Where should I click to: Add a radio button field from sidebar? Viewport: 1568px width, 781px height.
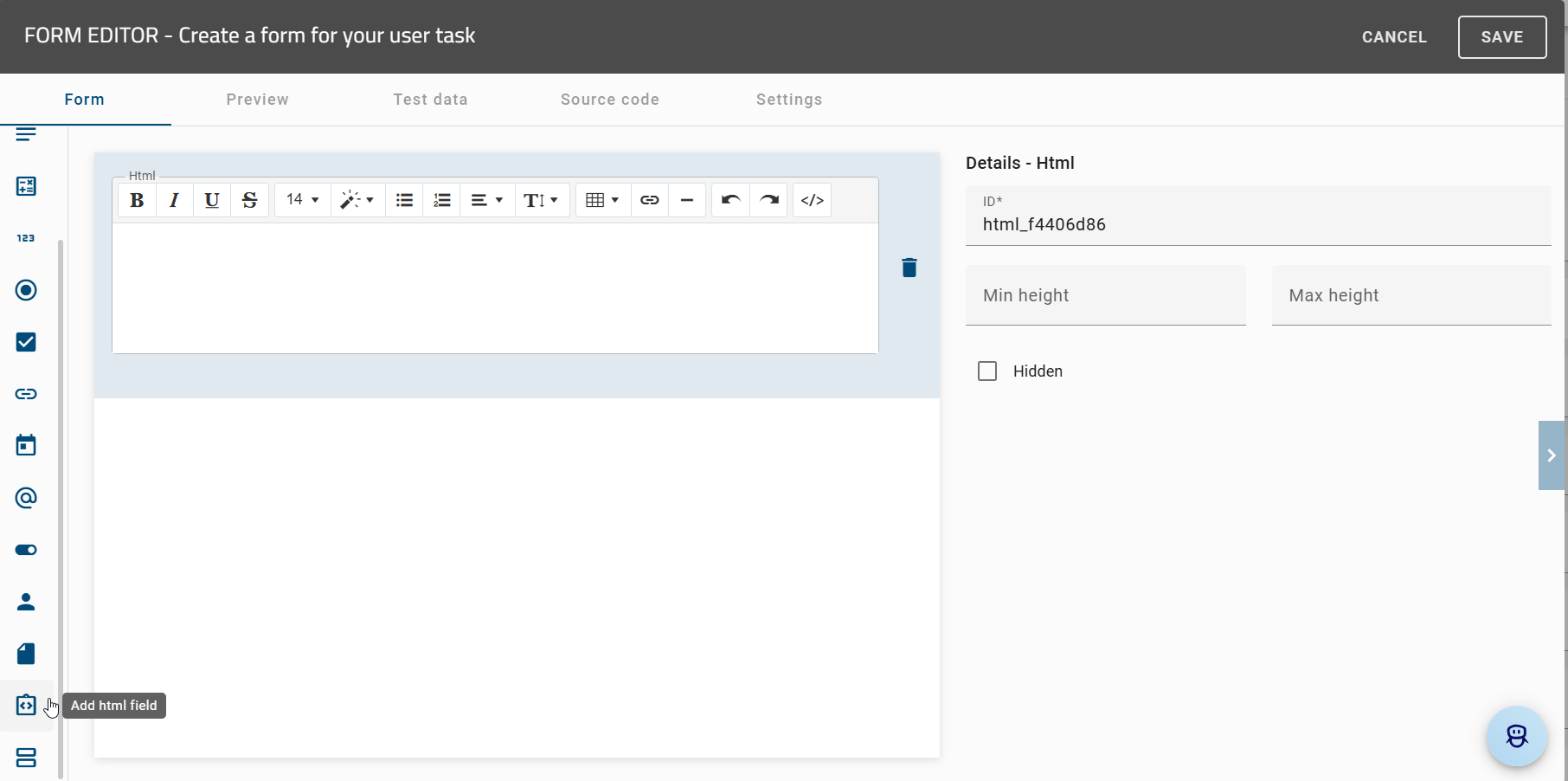tap(26, 290)
